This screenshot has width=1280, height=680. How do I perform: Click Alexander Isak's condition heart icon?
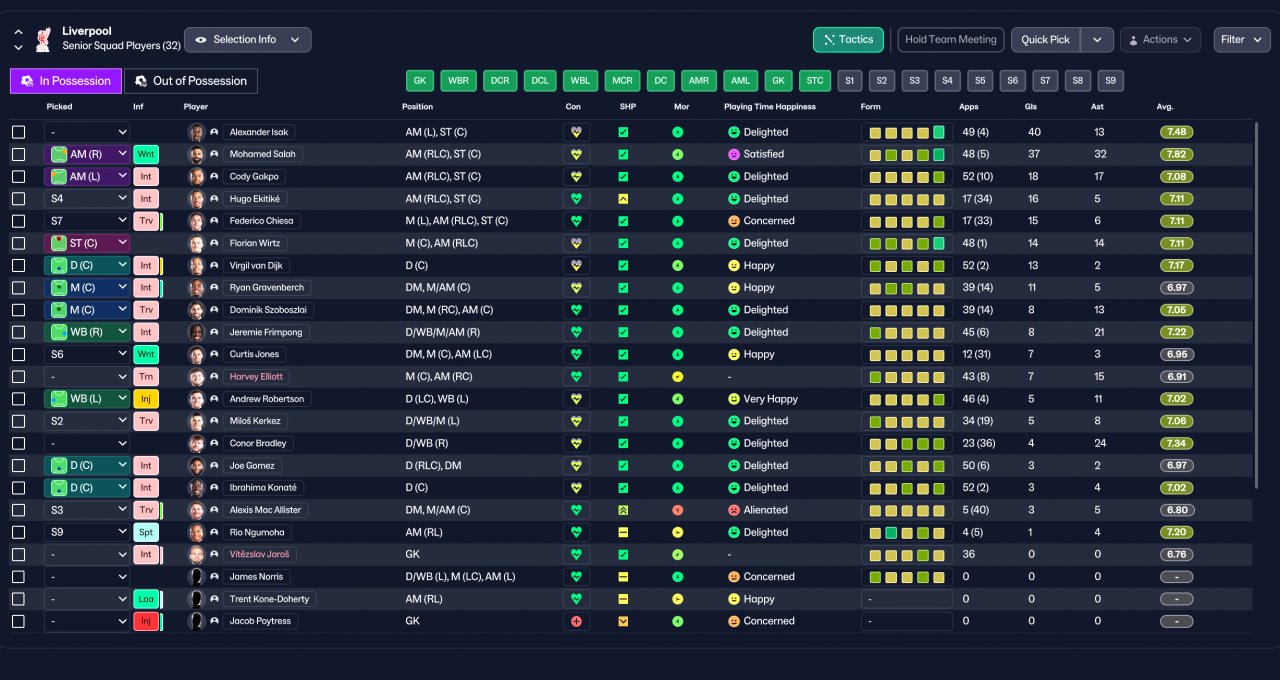coord(576,132)
